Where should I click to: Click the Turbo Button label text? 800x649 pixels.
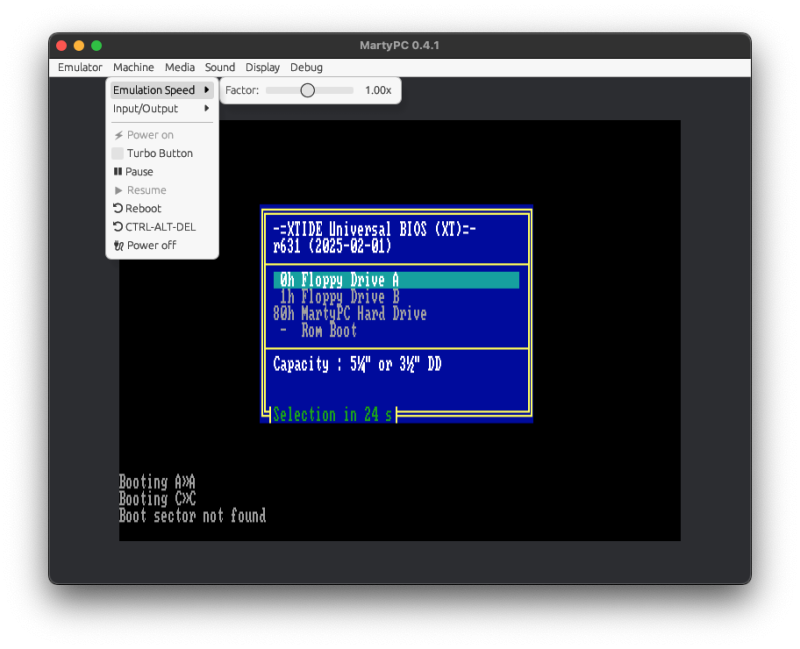160,153
